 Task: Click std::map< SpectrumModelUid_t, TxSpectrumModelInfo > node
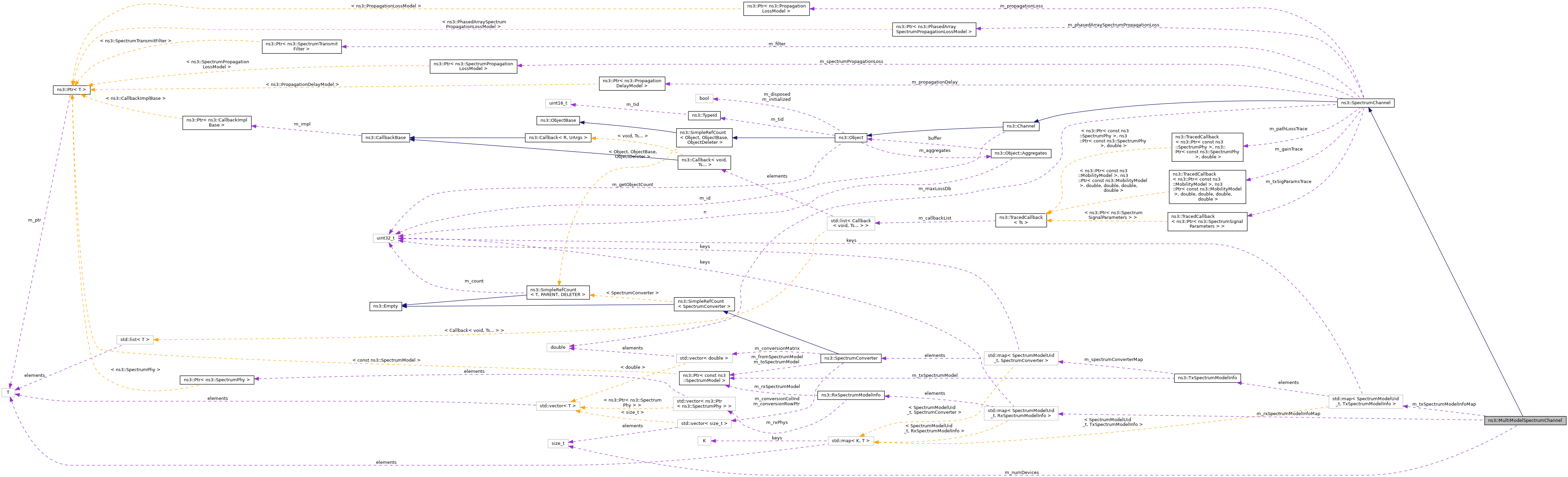pos(1365,402)
